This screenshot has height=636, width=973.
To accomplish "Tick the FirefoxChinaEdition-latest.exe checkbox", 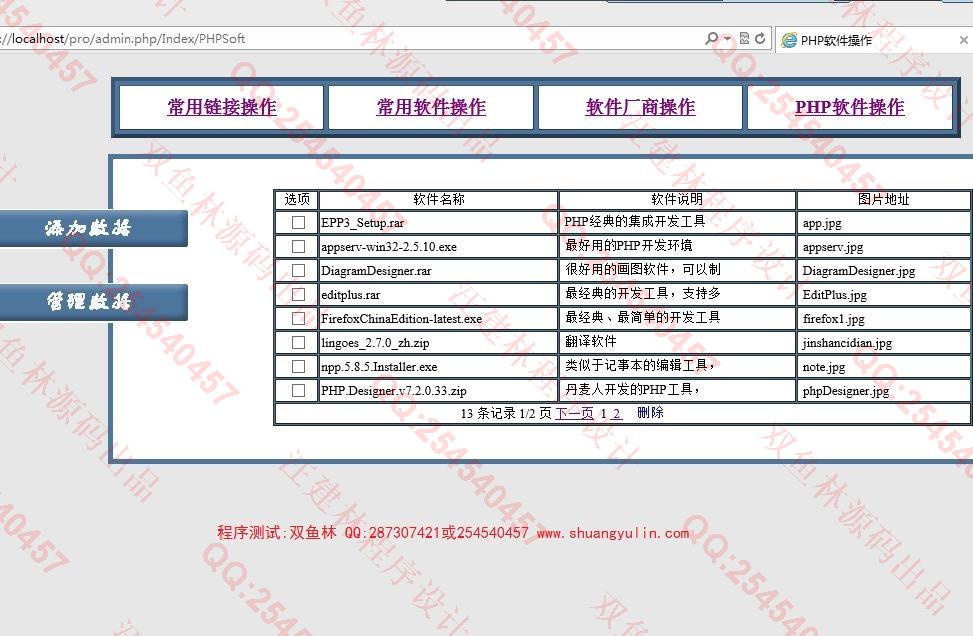I will [x=298, y=318].
